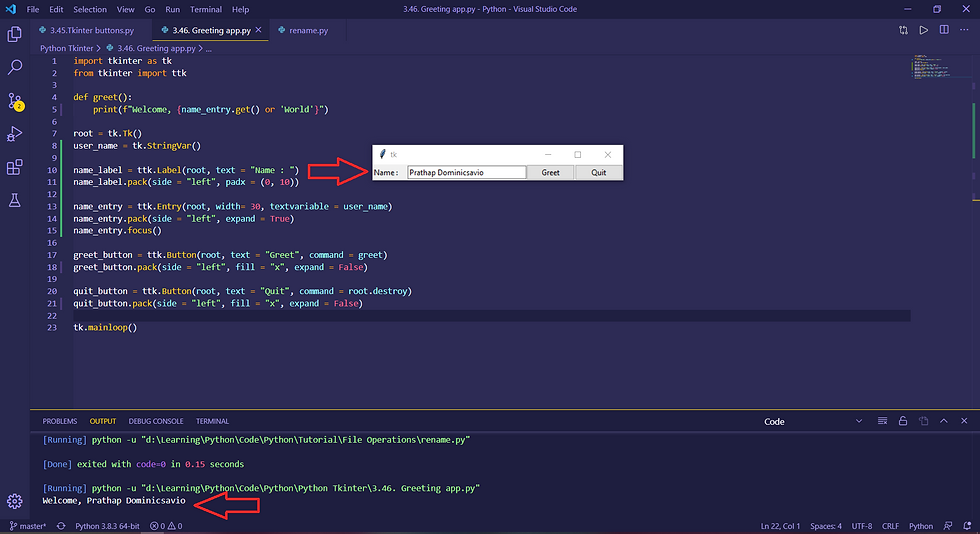Click the Open Changes compare icon
980x534 pixels.
point(903,30)
